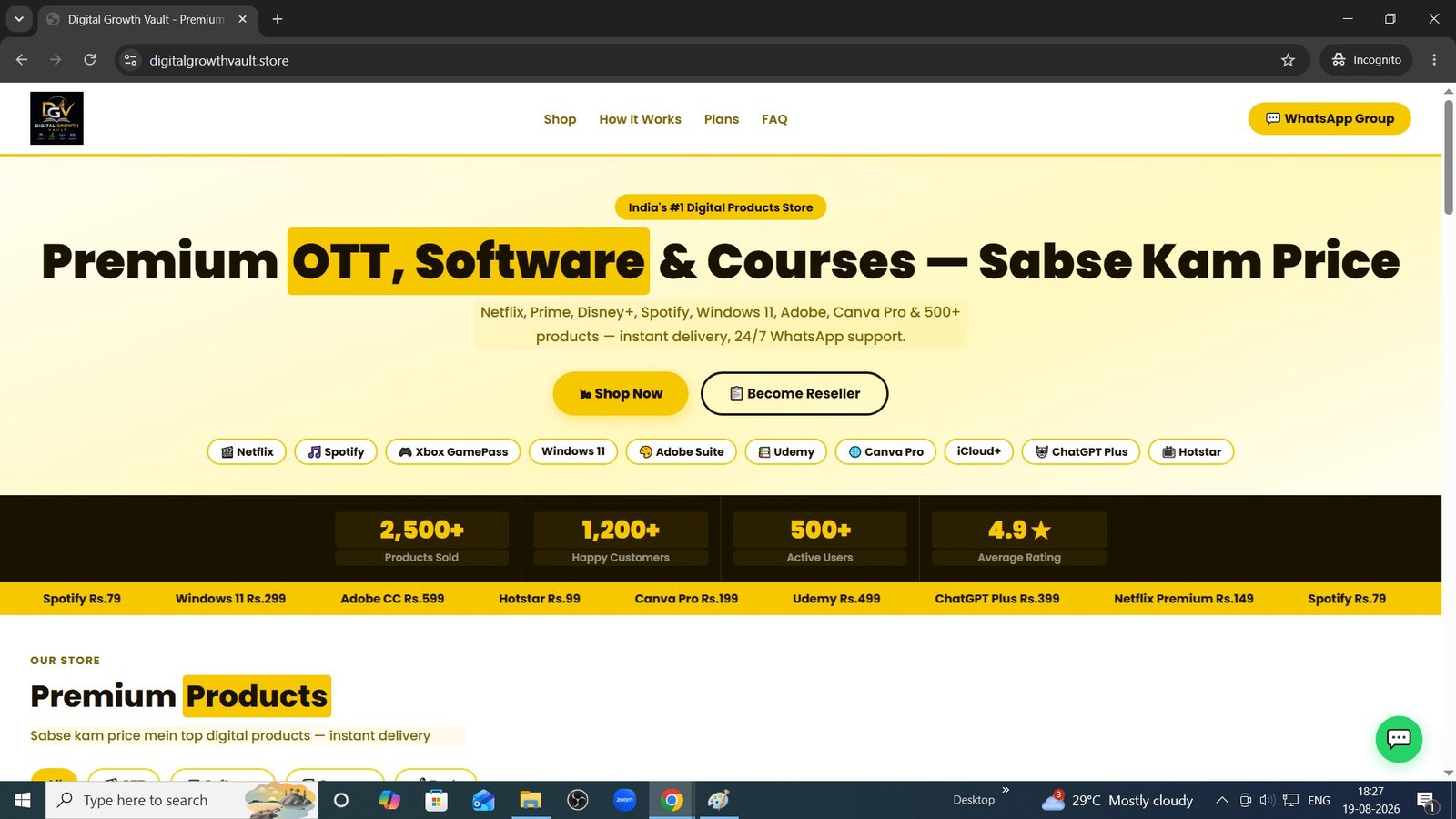Open the clock and date flyout
Viewport: 1456px width, 819px height.
(1371, 800)
